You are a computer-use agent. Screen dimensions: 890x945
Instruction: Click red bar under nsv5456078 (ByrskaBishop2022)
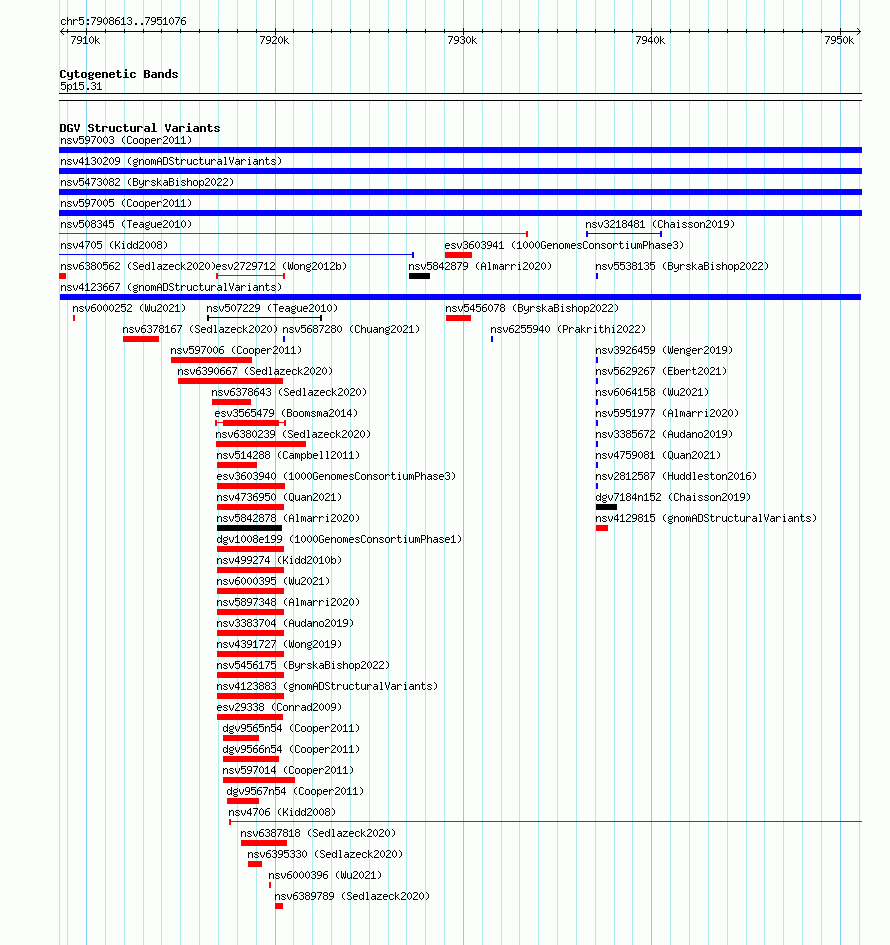coord(459,318)
